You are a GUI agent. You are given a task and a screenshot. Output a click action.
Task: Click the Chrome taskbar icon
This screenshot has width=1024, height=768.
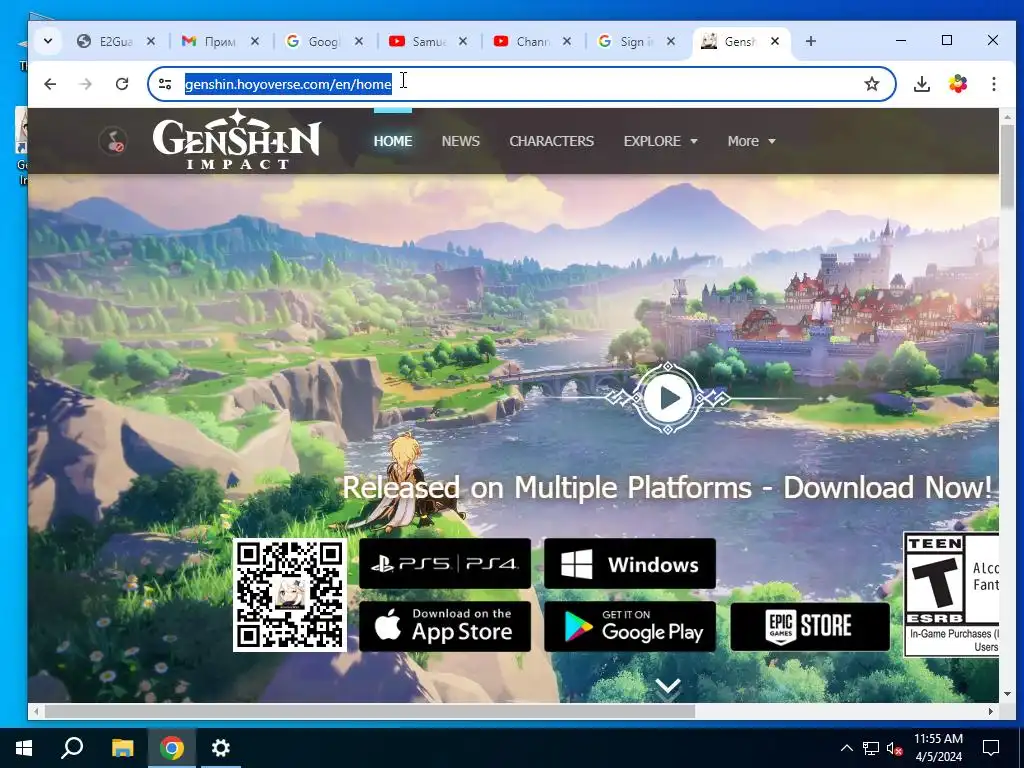(172, 748)
